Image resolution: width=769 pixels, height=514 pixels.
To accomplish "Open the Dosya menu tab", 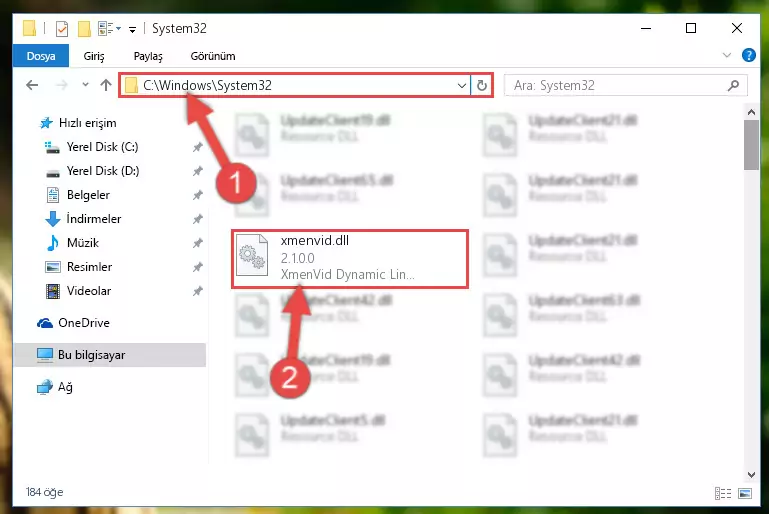I will 41,56.
